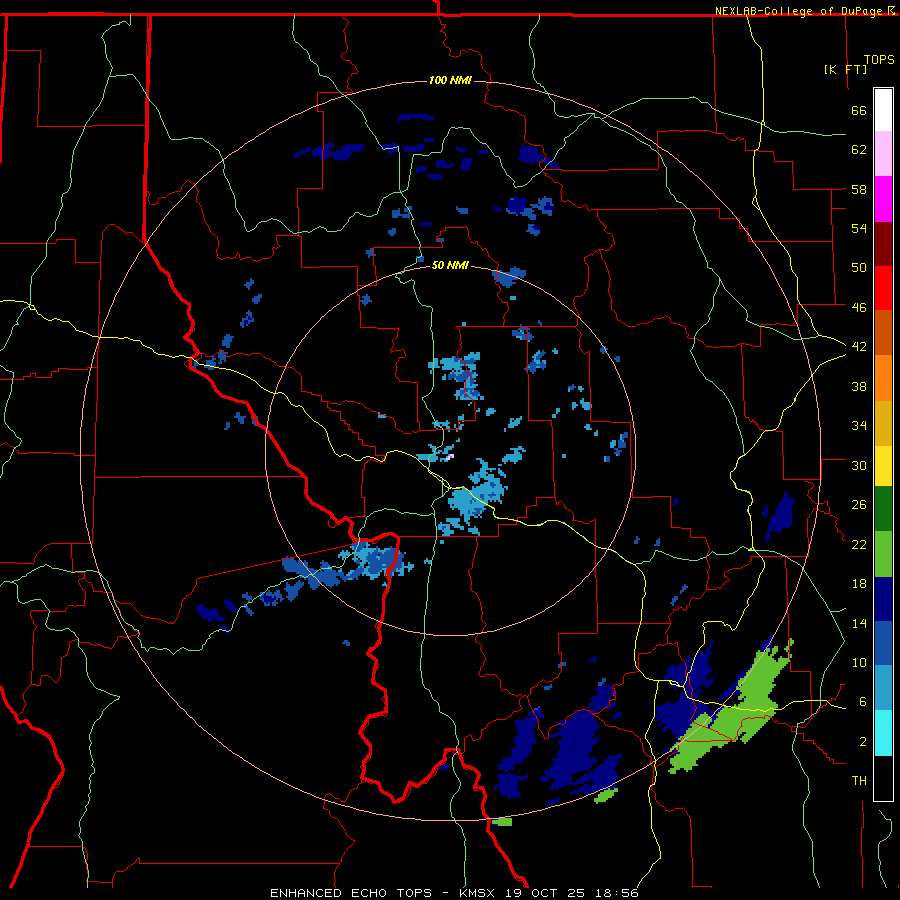
Task: Click the medium blue legend swatch
Action: (883, 643)
